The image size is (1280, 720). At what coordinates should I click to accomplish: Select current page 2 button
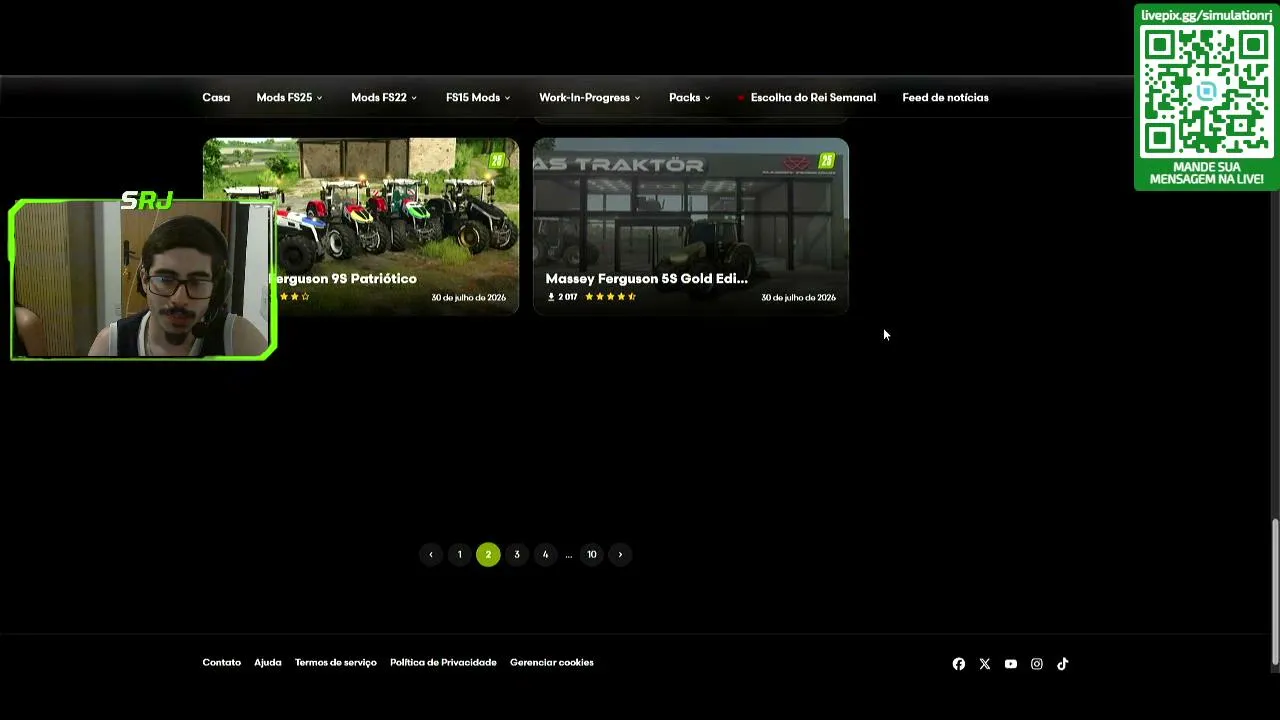488,554
